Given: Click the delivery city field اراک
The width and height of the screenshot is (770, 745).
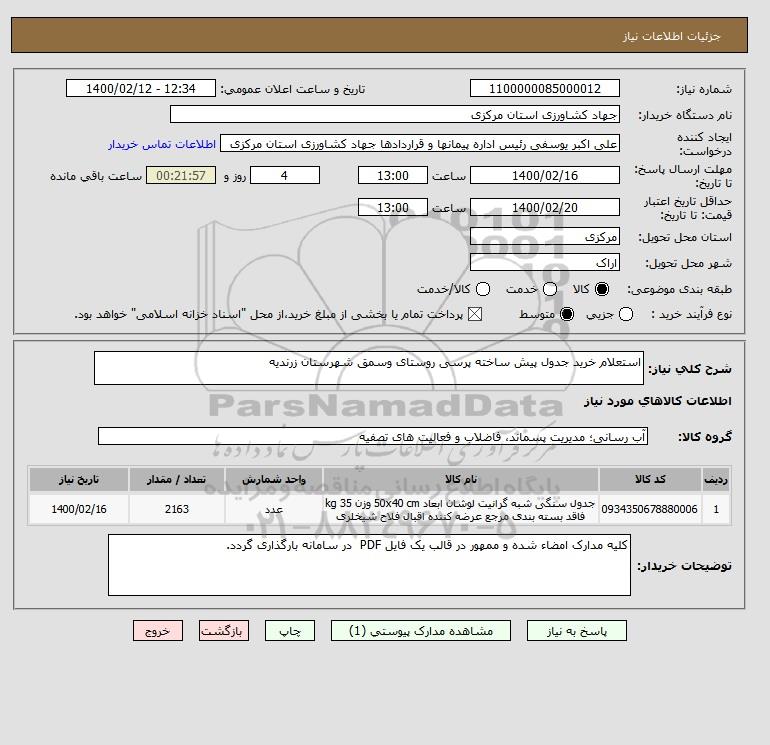Looking at the screenshot, I should point(545,262).
